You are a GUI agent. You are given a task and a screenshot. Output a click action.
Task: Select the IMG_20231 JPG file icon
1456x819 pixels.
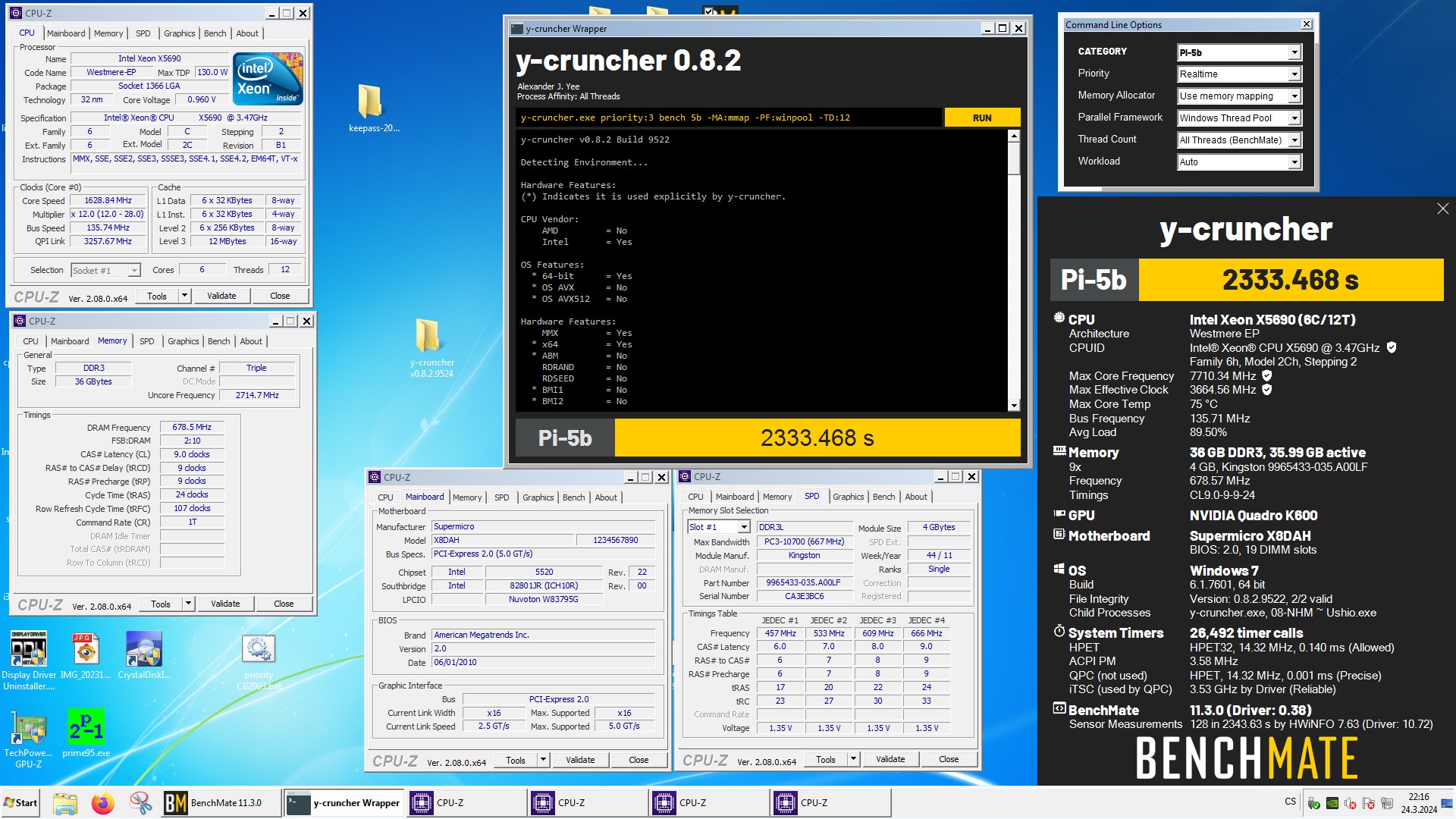tap(86, 655)
